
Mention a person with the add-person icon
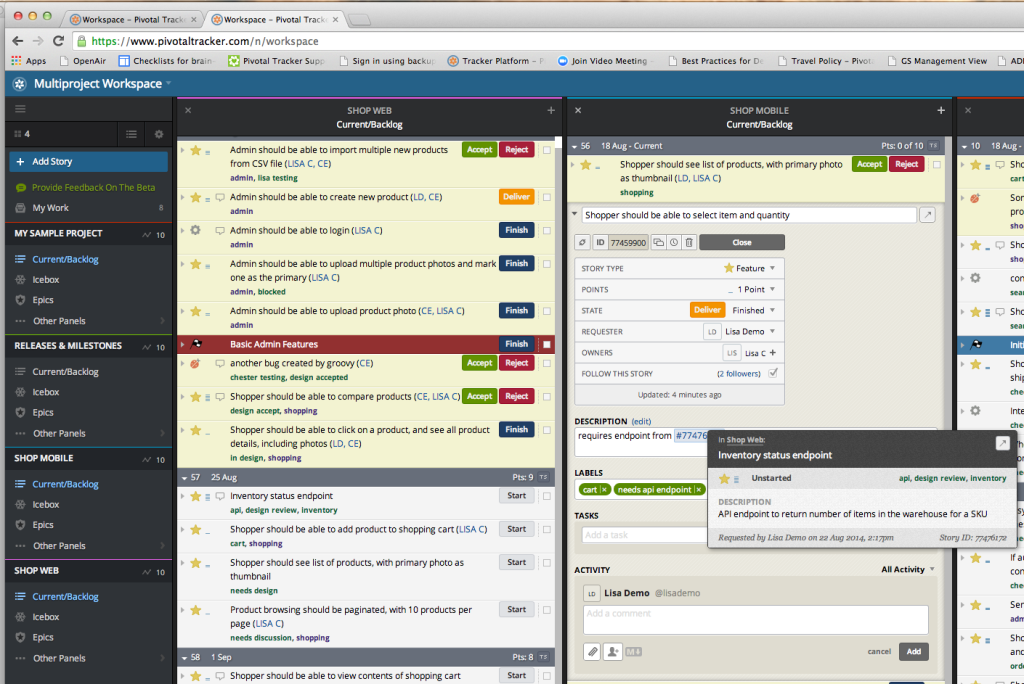[x=613, y=651]
